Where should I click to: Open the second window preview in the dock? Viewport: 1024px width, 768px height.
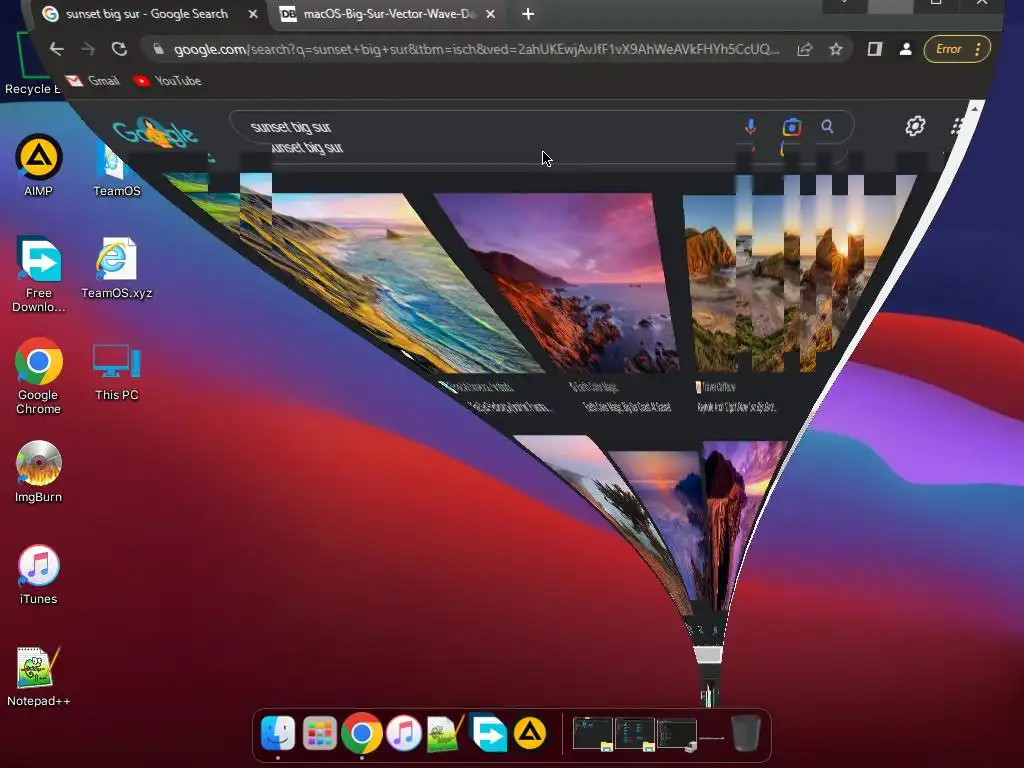[x=635, y=734]
